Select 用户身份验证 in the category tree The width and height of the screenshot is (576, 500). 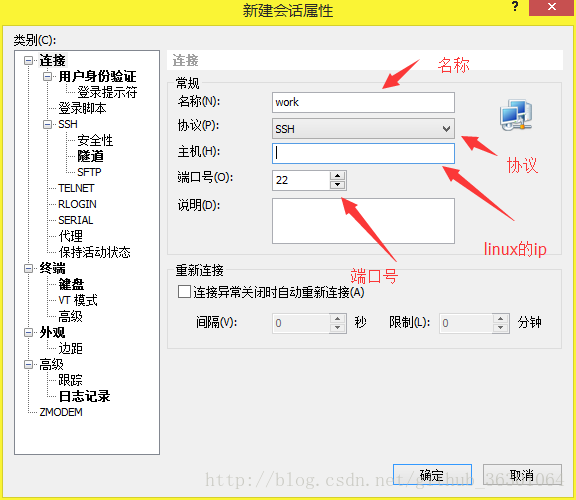(97, 76)
